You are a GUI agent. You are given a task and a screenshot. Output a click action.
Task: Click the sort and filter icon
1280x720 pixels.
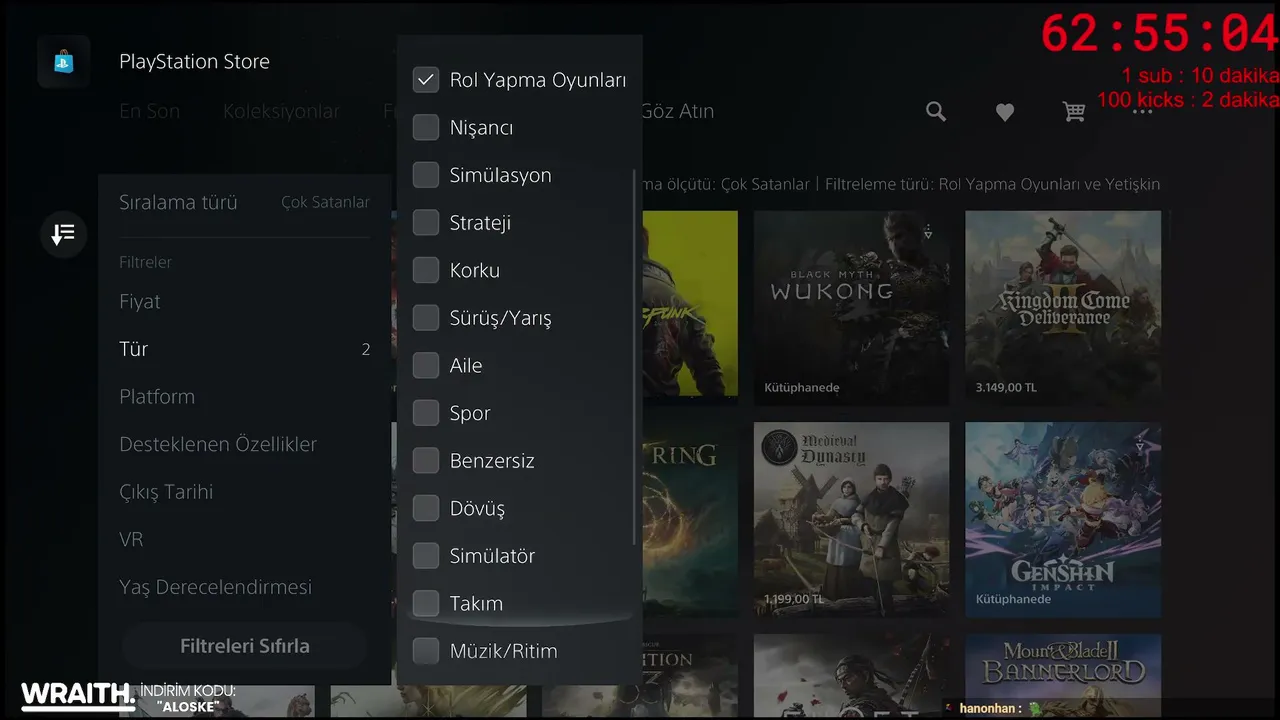[63, 235]
